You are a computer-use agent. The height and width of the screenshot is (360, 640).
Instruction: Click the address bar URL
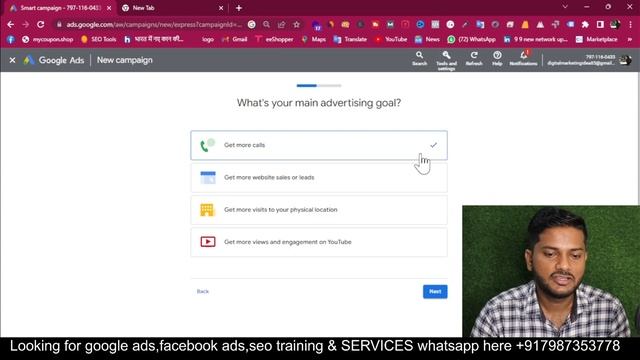(154, 24)
